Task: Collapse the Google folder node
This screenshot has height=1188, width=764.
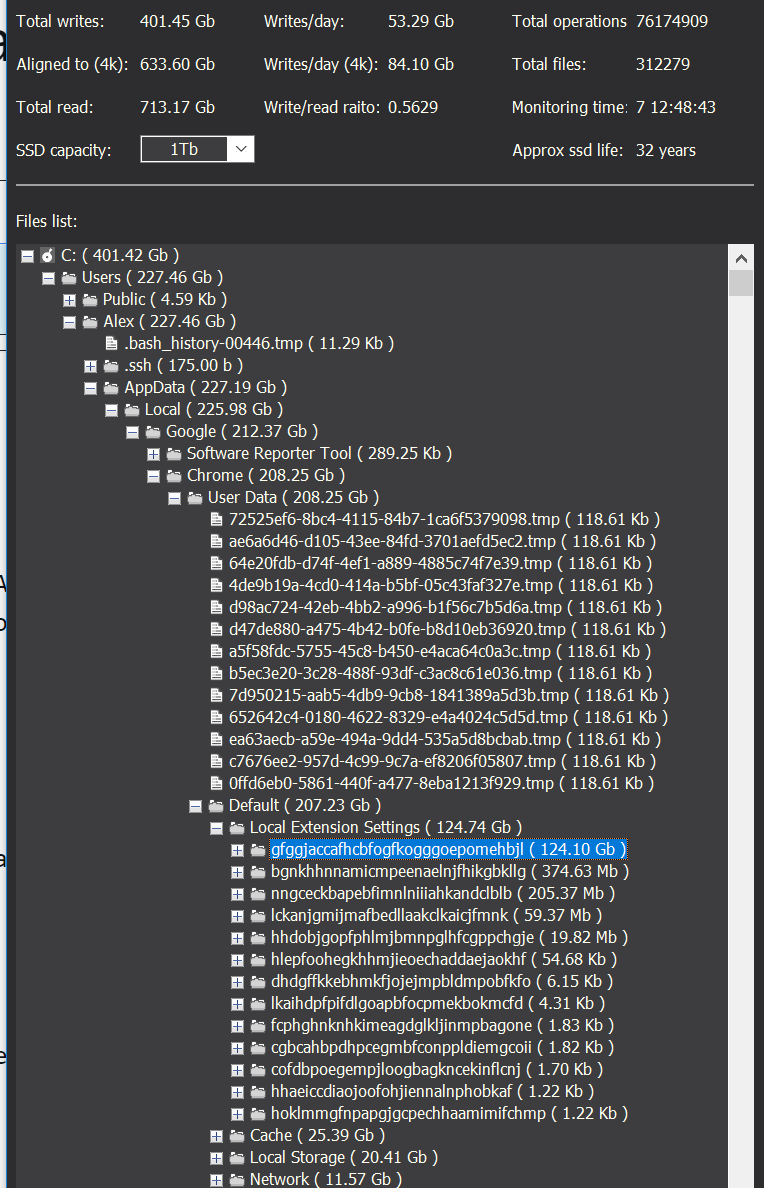Action: tap(133, 432)
